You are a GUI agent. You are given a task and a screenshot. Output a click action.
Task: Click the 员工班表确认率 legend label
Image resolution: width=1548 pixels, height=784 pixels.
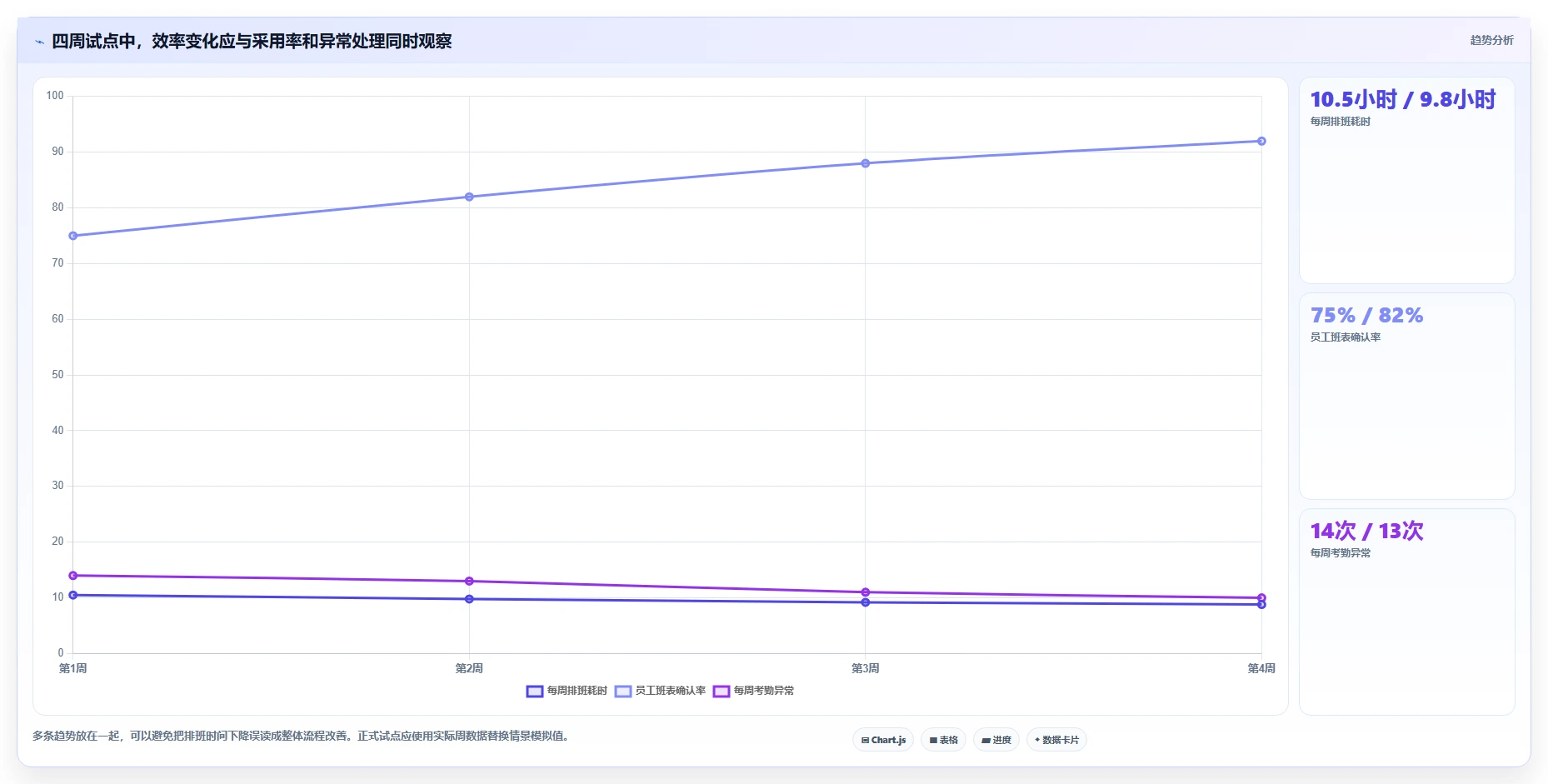coord(671,691)
